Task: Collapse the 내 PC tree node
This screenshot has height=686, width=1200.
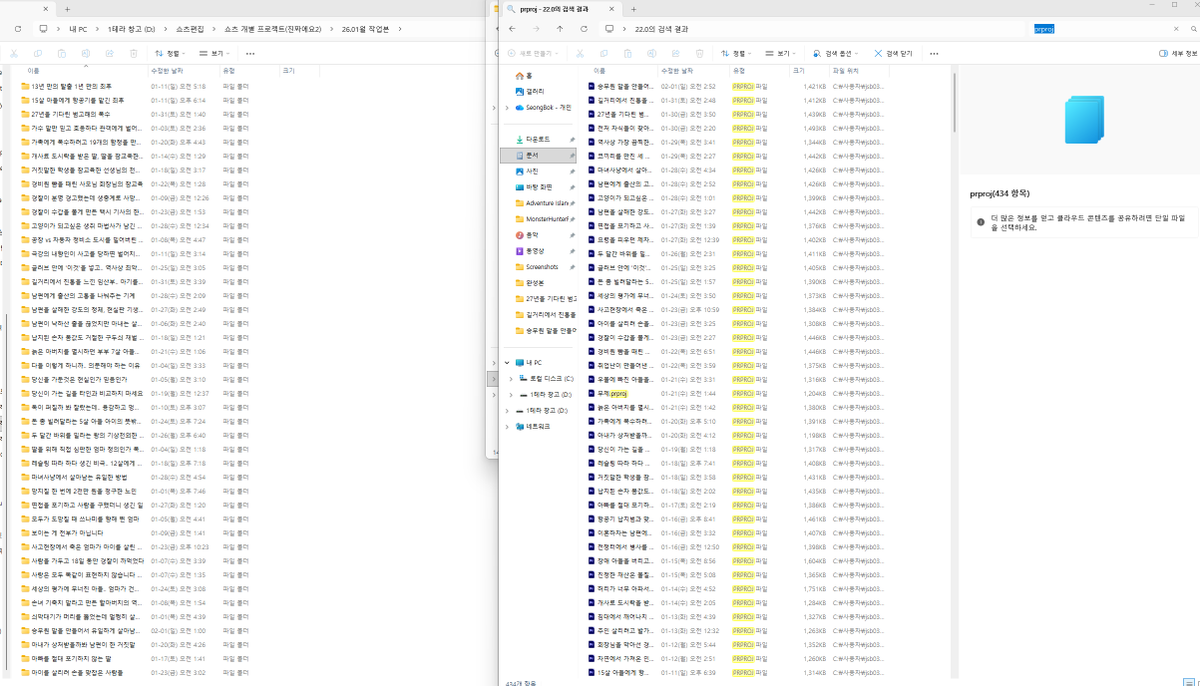Action: coord(507,363)
